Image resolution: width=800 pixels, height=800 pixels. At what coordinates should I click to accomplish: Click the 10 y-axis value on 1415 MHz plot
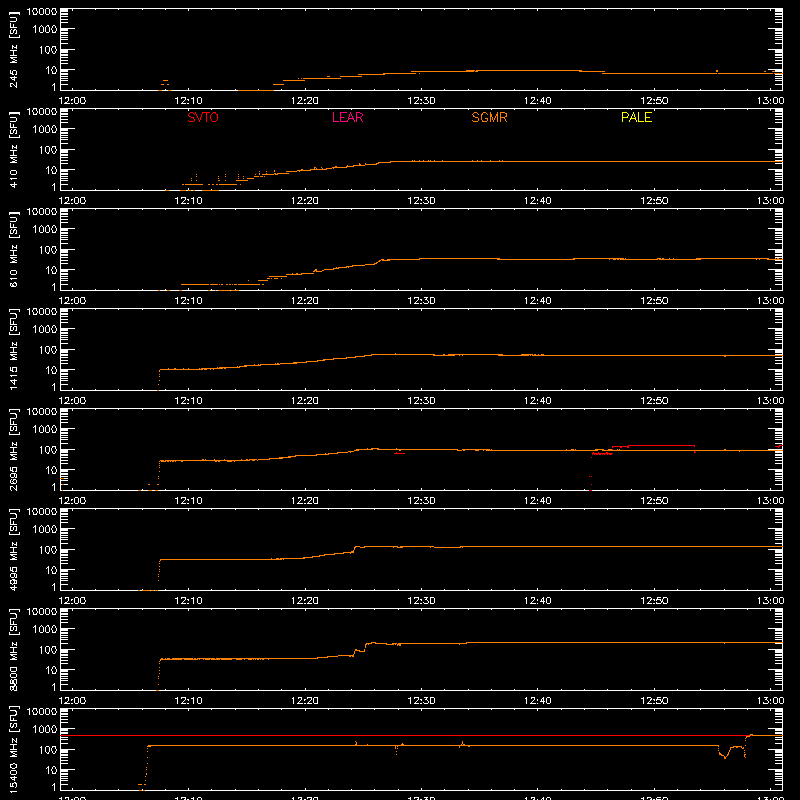[x=51, y=370]
